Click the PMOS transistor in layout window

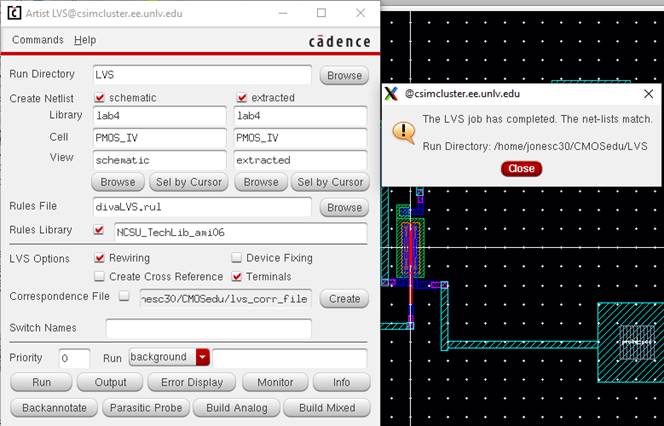coord(410,250)
